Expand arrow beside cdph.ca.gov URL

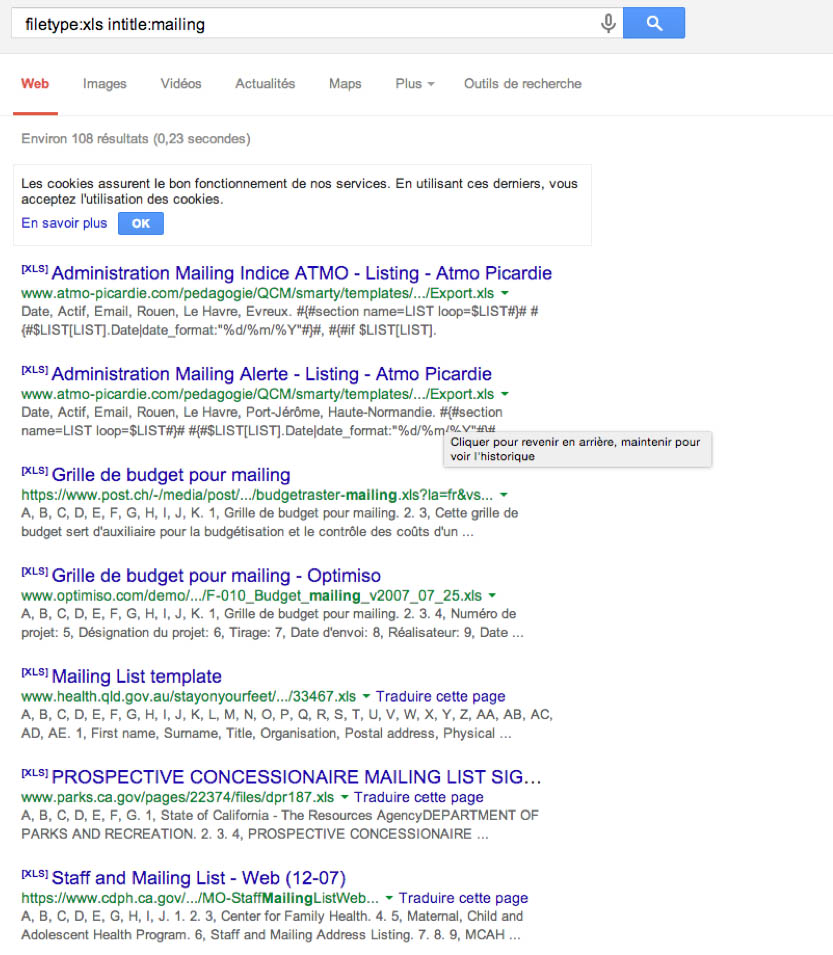point(388,898)
